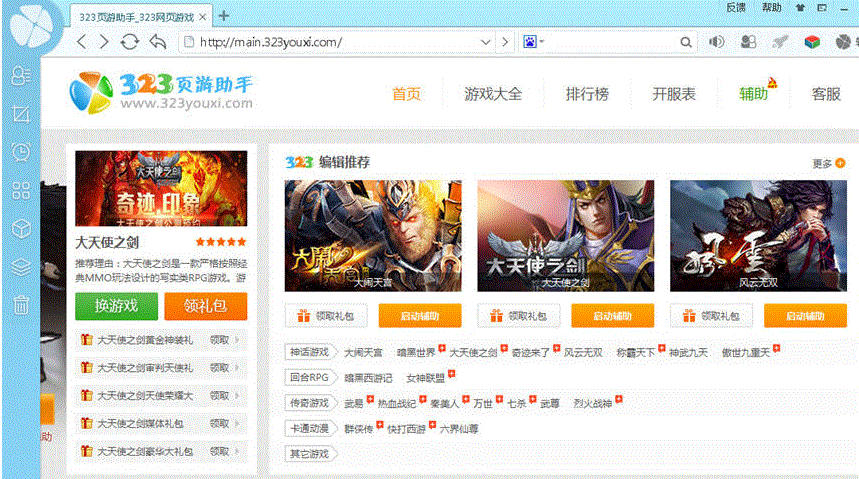Open the user account sidebar icon
Screen dimensions: 859x479
point(21,76)
